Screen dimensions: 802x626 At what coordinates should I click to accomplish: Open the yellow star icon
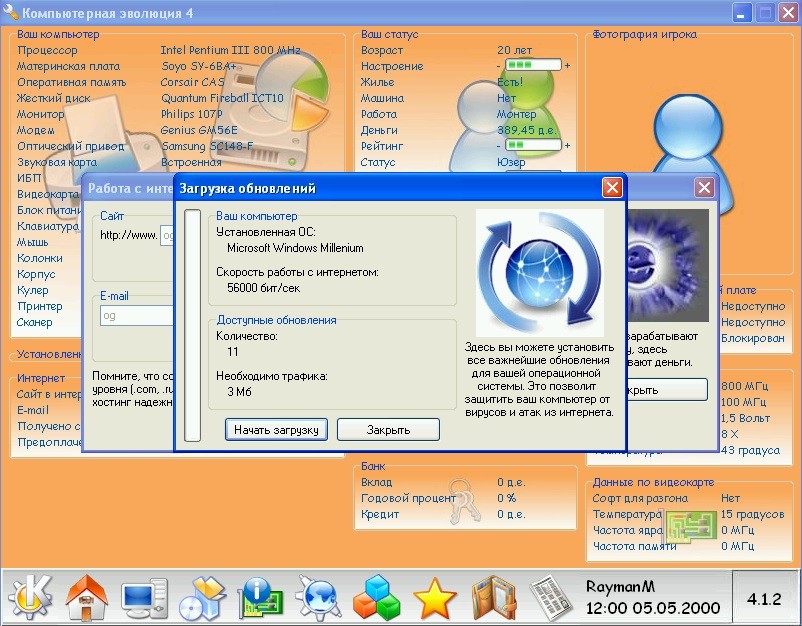point(434,597)
